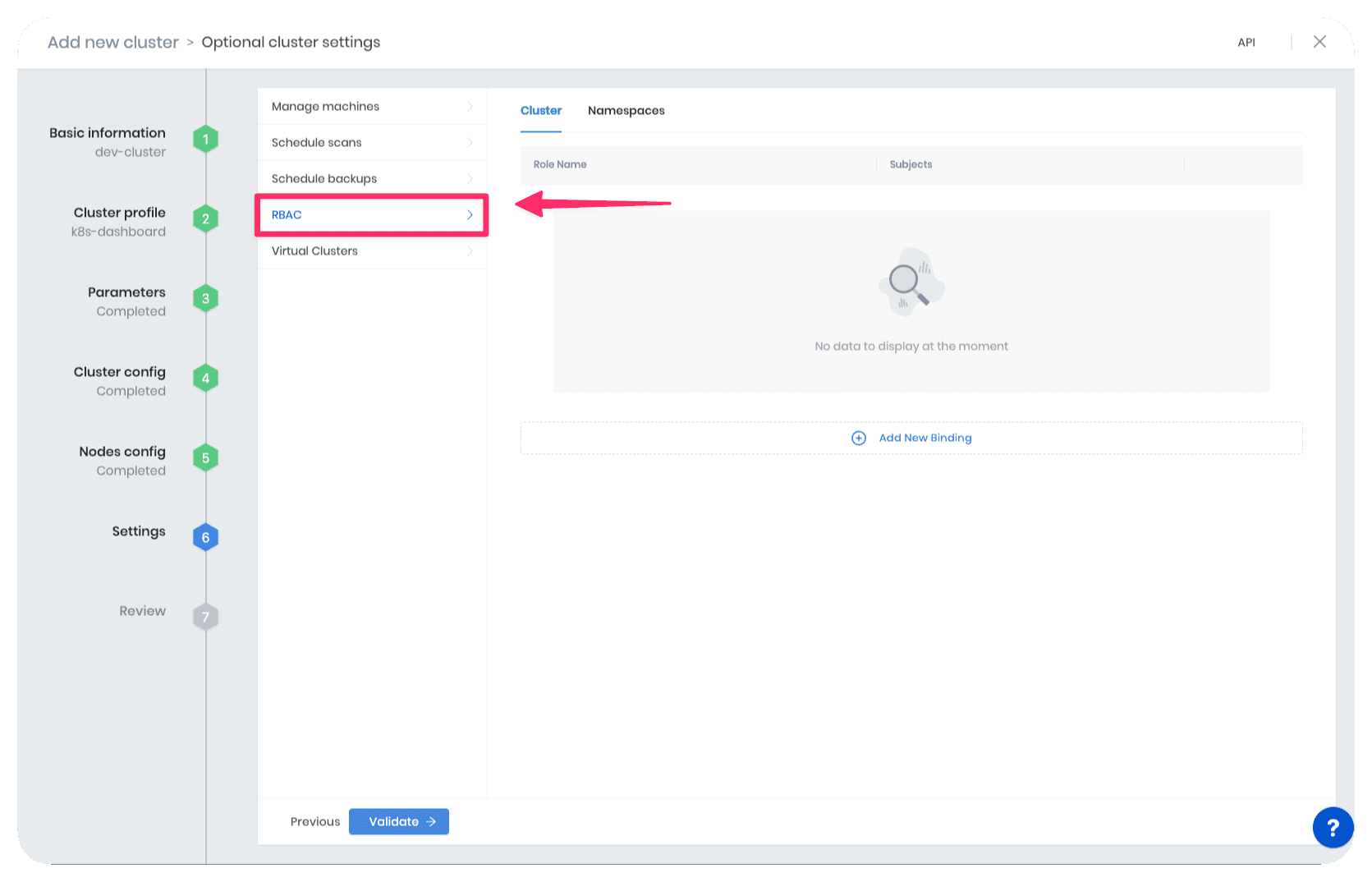Click the Role Name column header

pos(560,164)
